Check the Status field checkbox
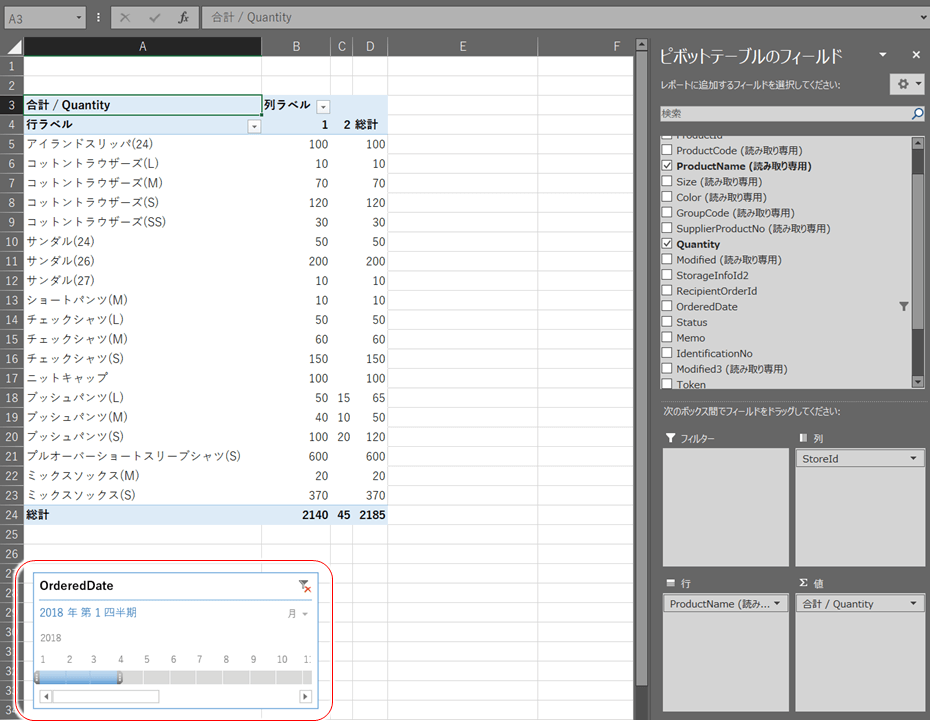Screen dimensions: 930x727 [x=667, y=322]
